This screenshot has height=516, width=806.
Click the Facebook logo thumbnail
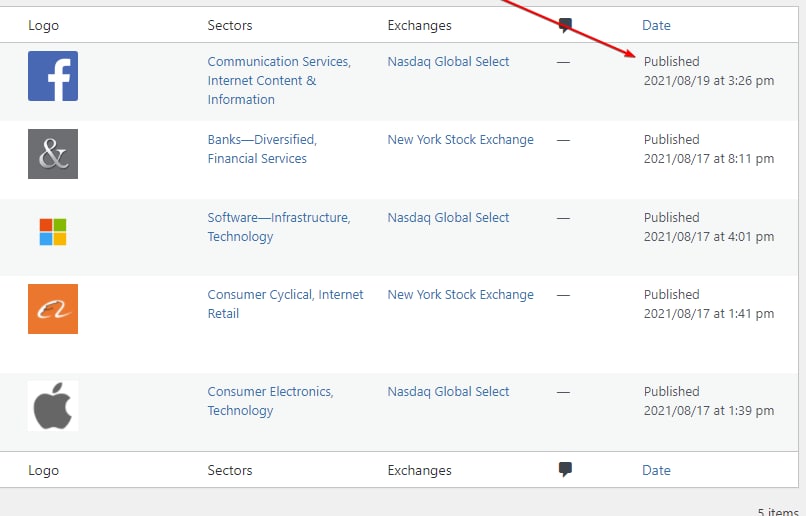pyautogui.click(x=53, y=77)
